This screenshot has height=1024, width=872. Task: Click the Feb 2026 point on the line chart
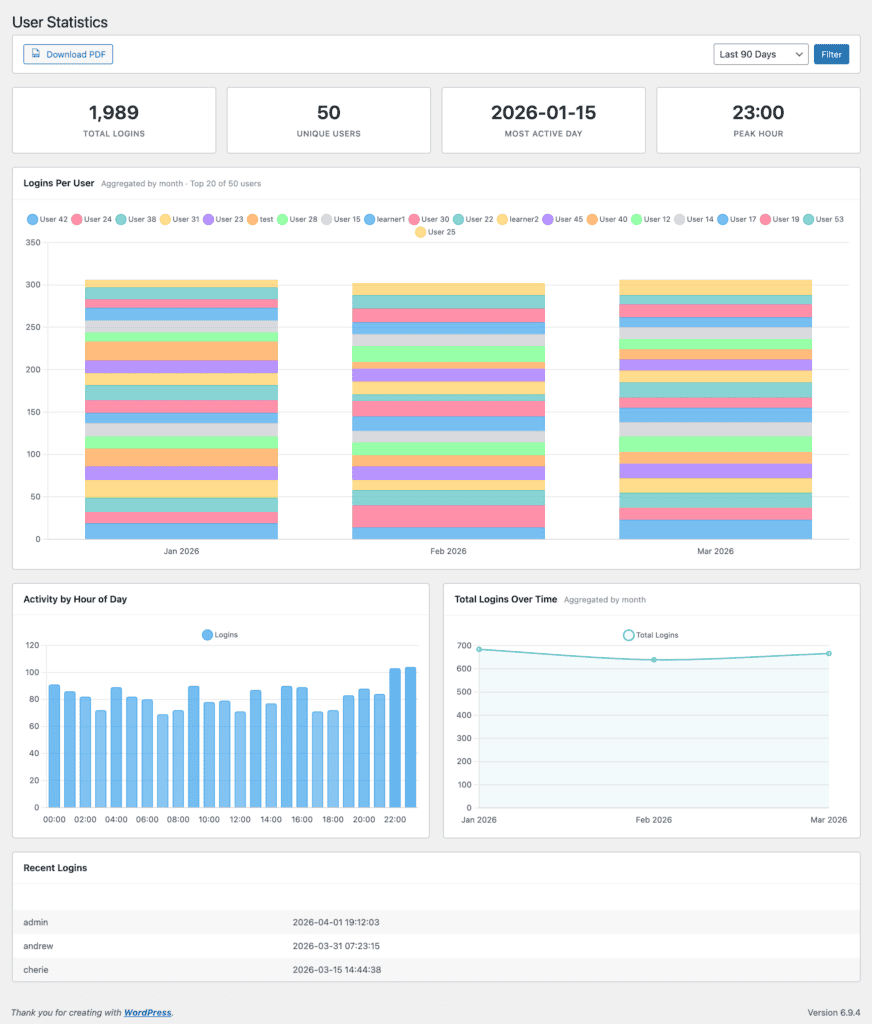[654, 660]
